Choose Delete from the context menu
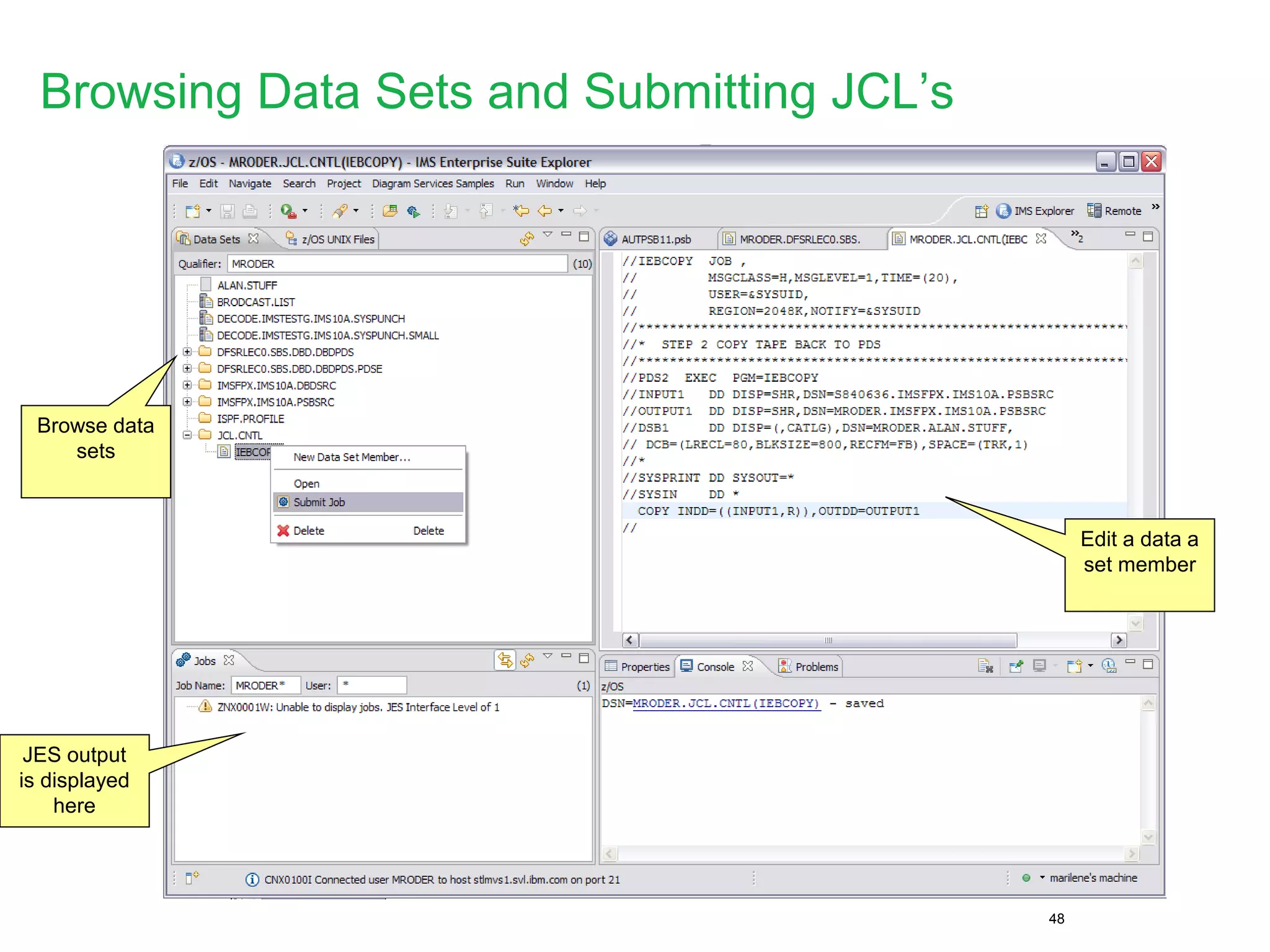The width and height of the screenshot is (1270, 952). (x=368, y=531)
